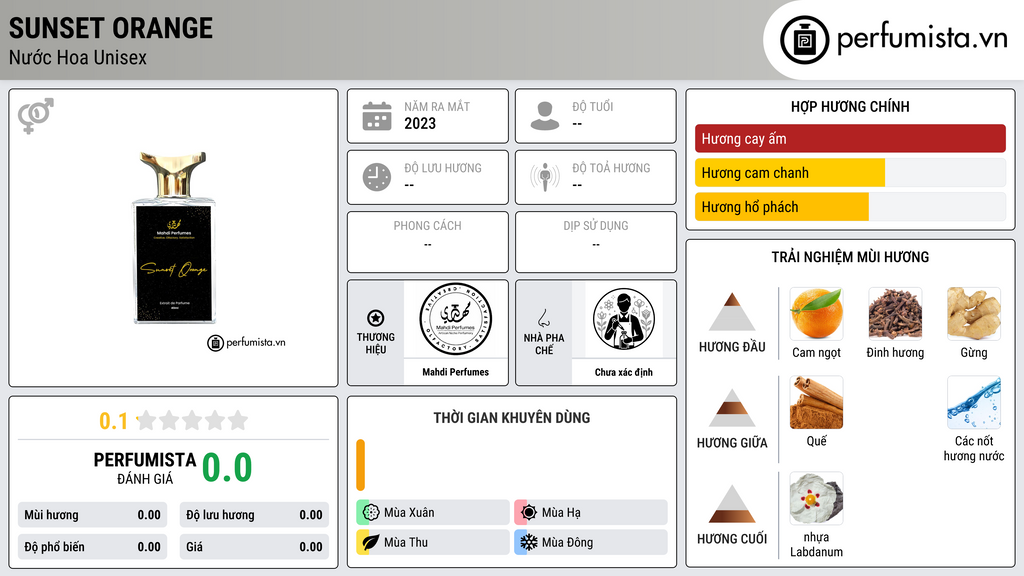1024x576 pixels.
Task: Click the Mùa Hạ sun icon
Action: point(529,513)
